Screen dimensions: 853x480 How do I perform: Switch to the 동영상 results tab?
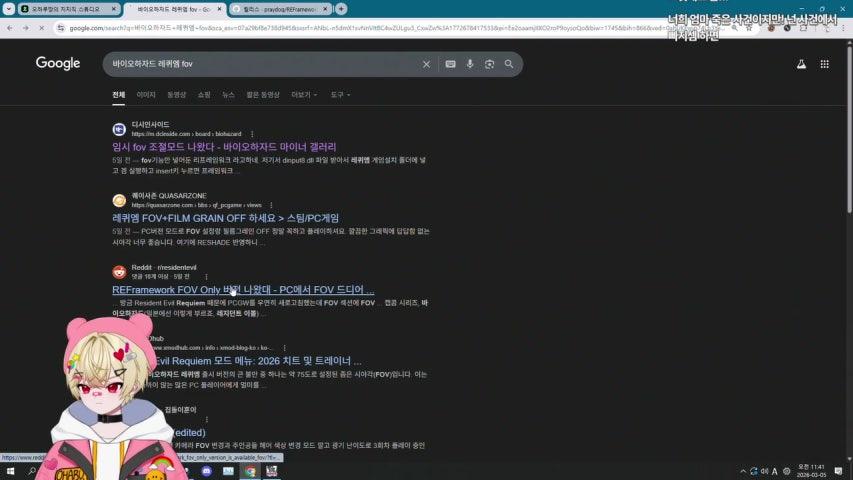[x=176, y=95]
